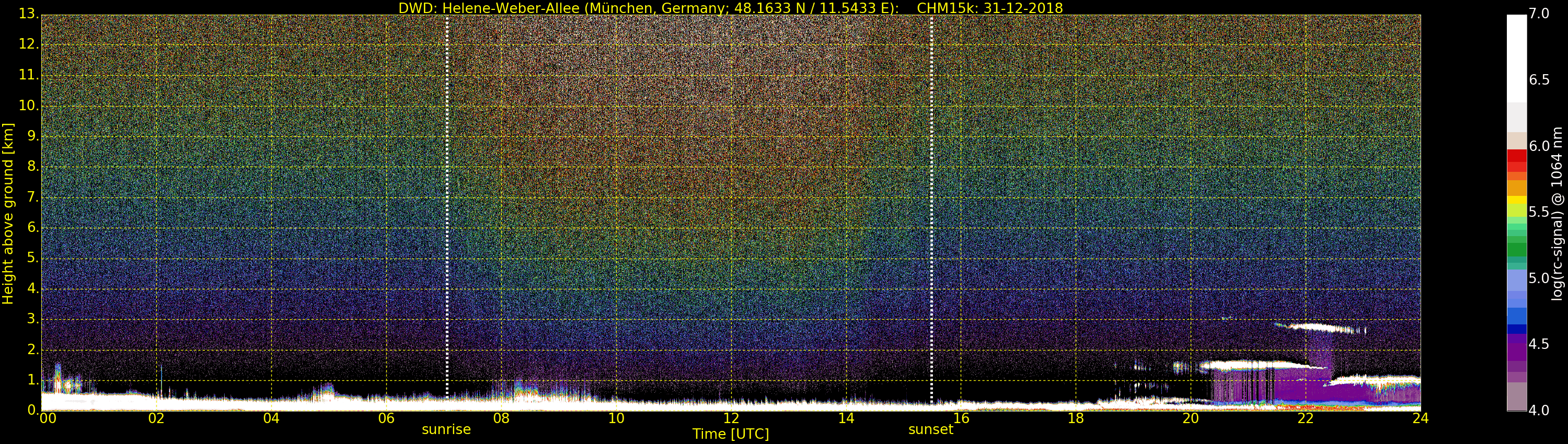
Task: Click the sunset label below the time axis
Action: click(930, 429)
